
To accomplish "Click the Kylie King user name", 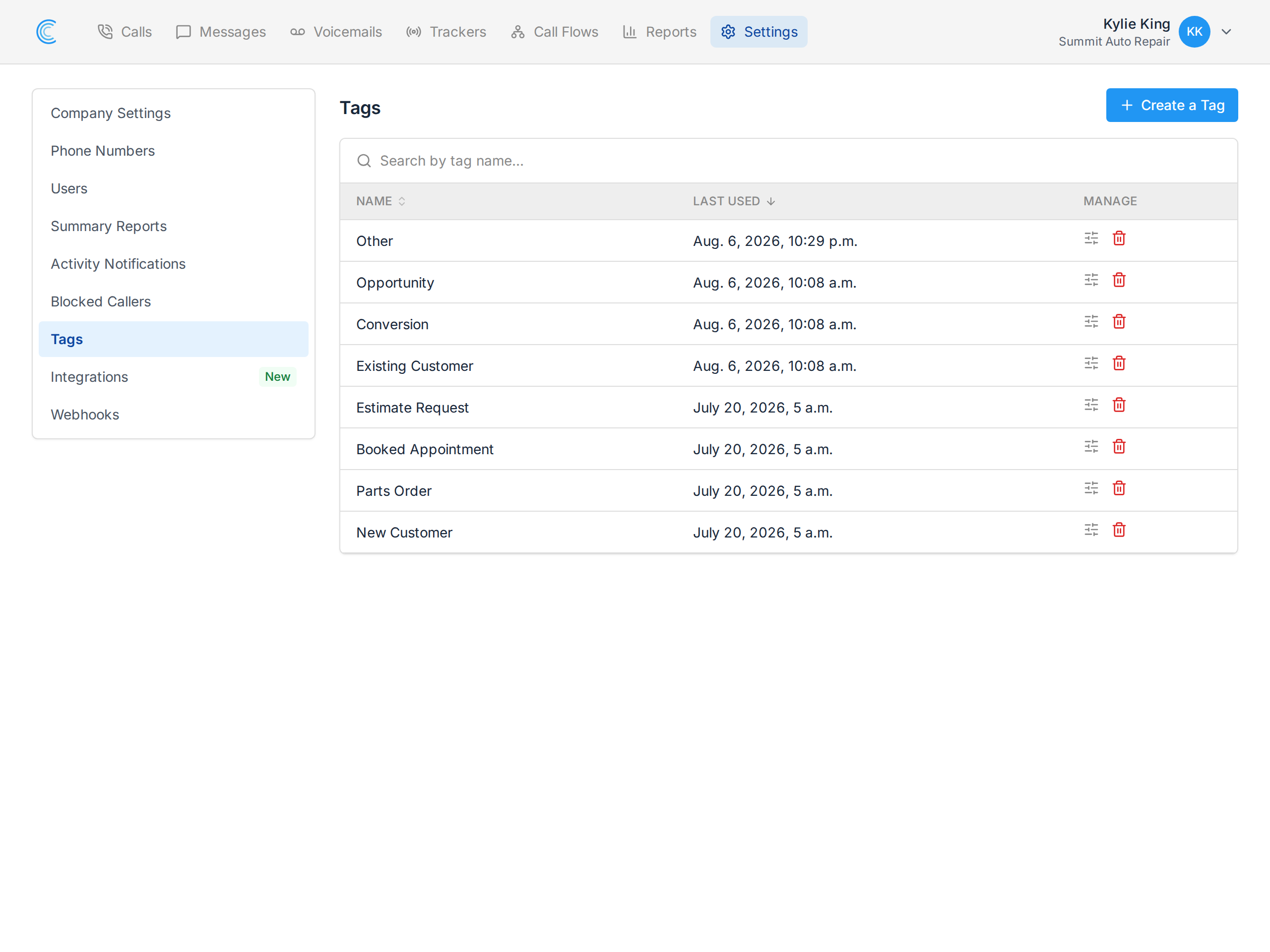I will [x=1136, y=24].
